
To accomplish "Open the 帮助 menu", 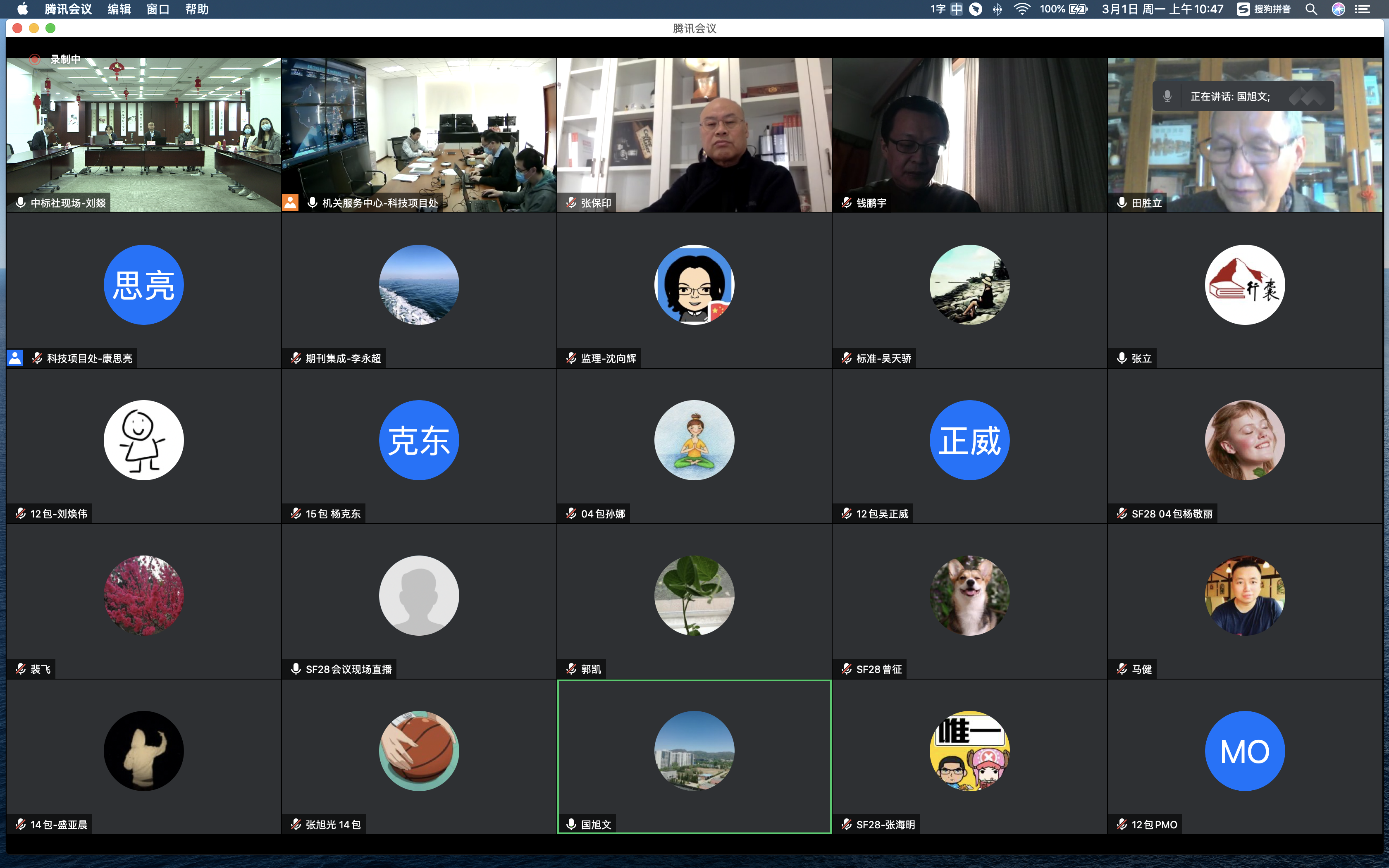I will point(196,9).
